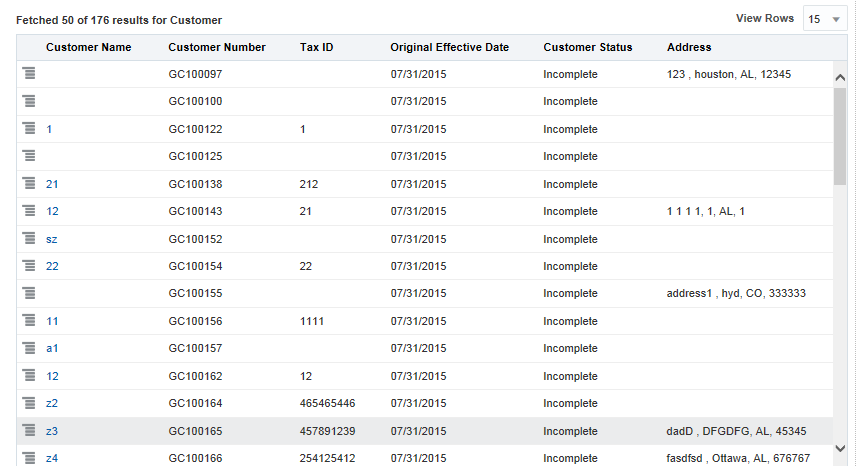Open customer link 11 for GC100156
This screenshot has width=859, height=475.
(x=52, y=321)
